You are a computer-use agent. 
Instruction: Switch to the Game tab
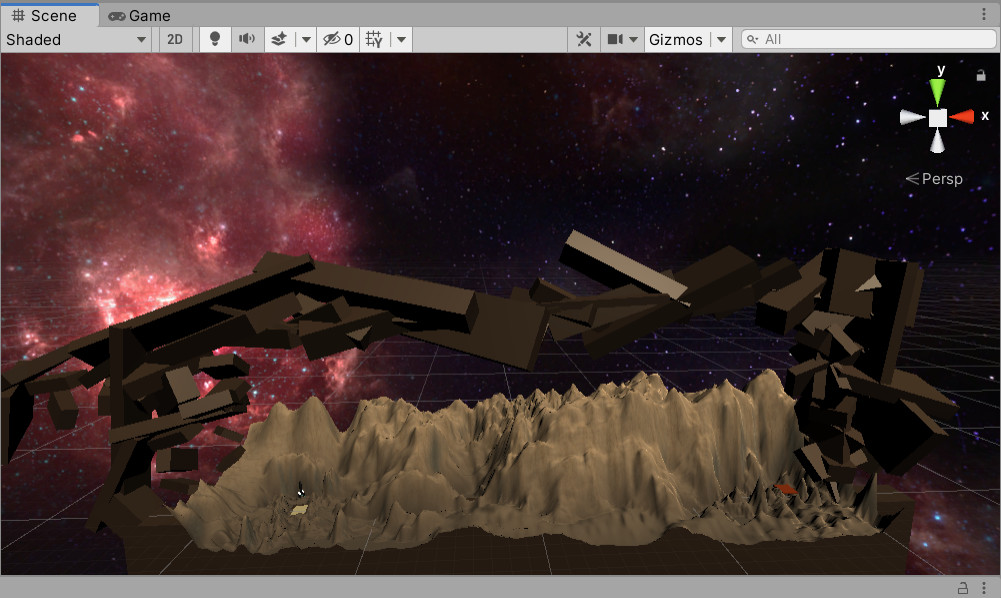click(139, 15)
